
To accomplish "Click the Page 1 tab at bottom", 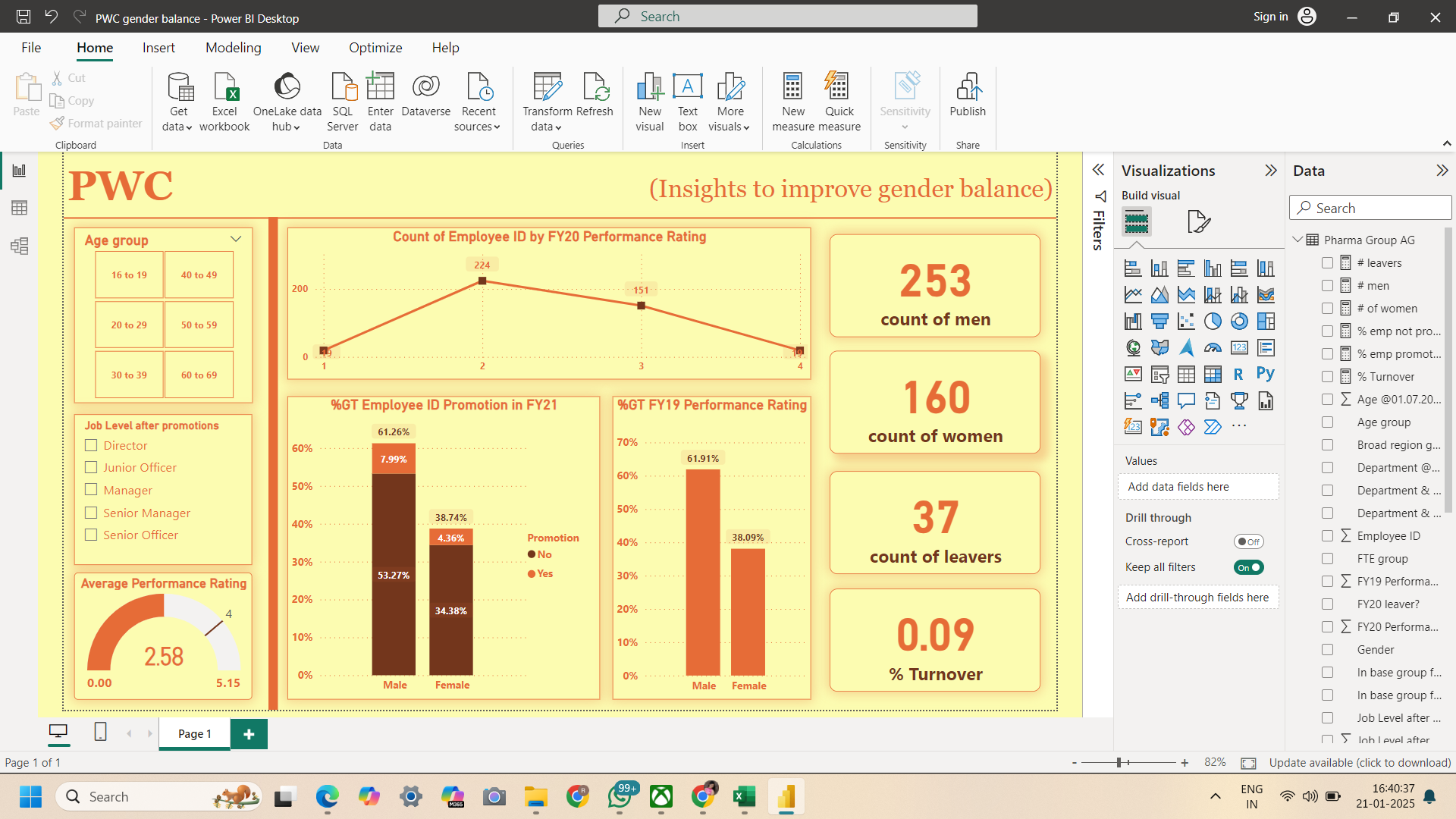I will (x=195, y=733).
